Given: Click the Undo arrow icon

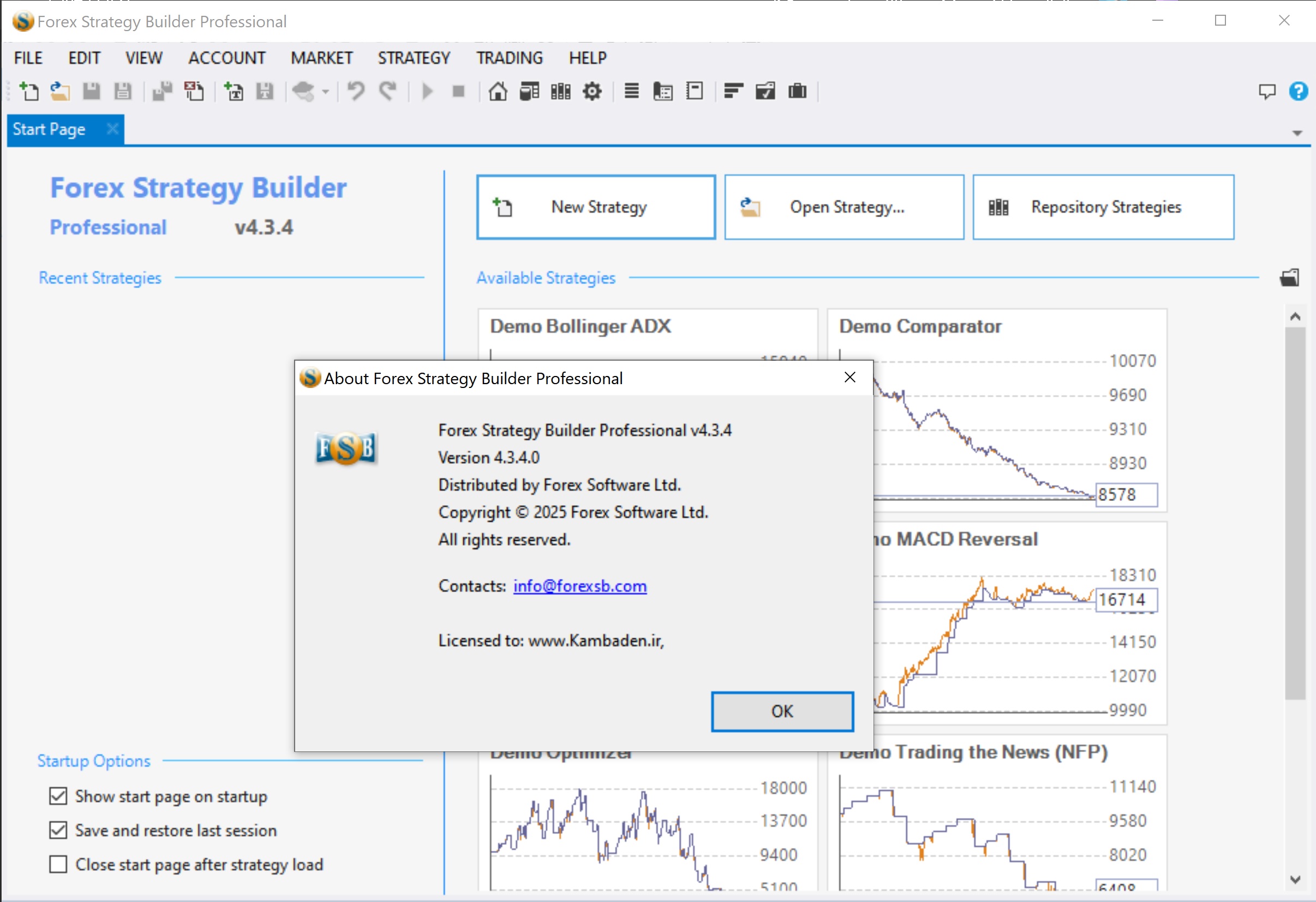Looking at the screenshot, I should 356,91.
